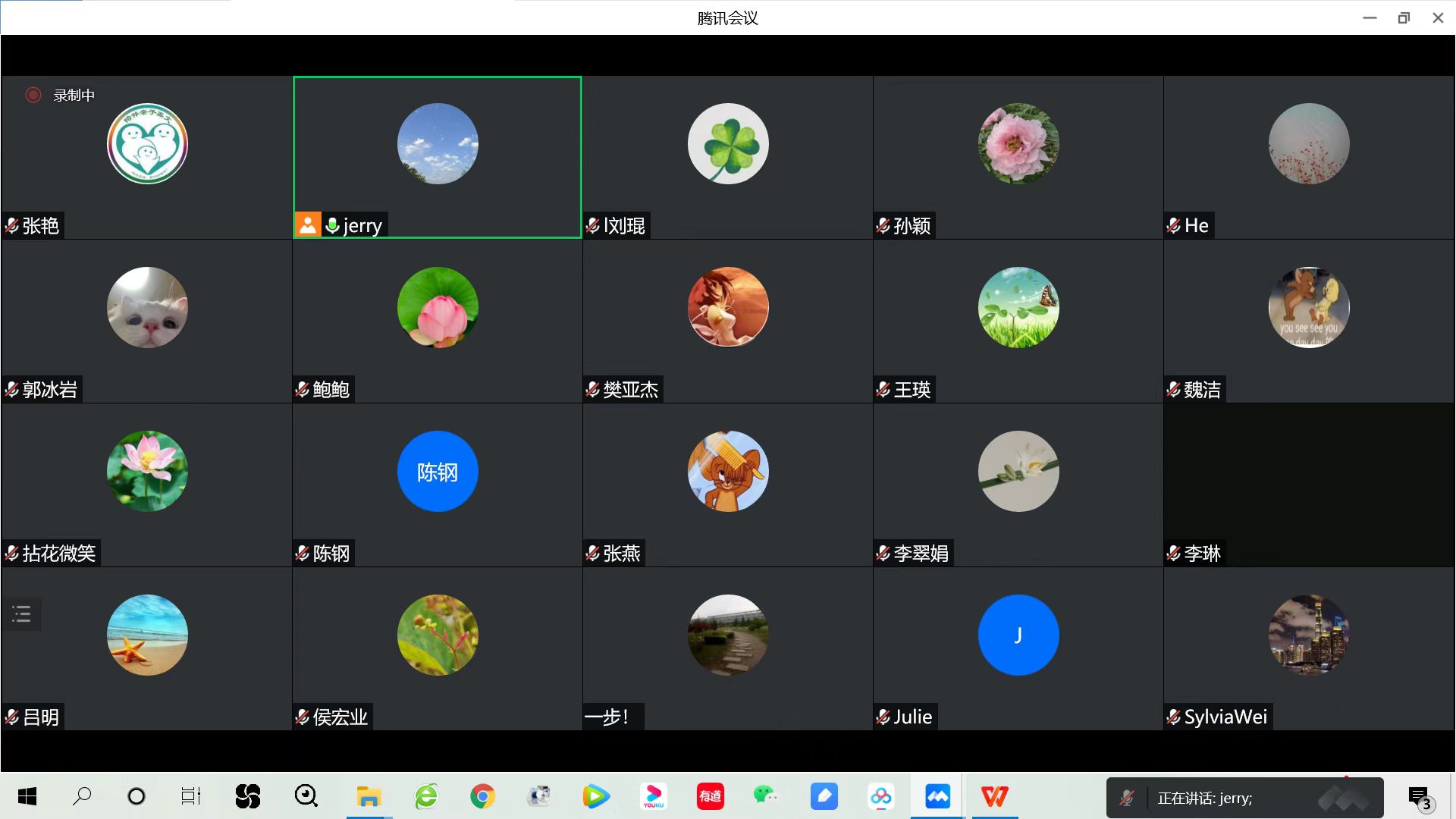Viewport: 1456px width, 819px height.
Task: Open the notification center with 3 alerts
Action: pos(1420,798)
